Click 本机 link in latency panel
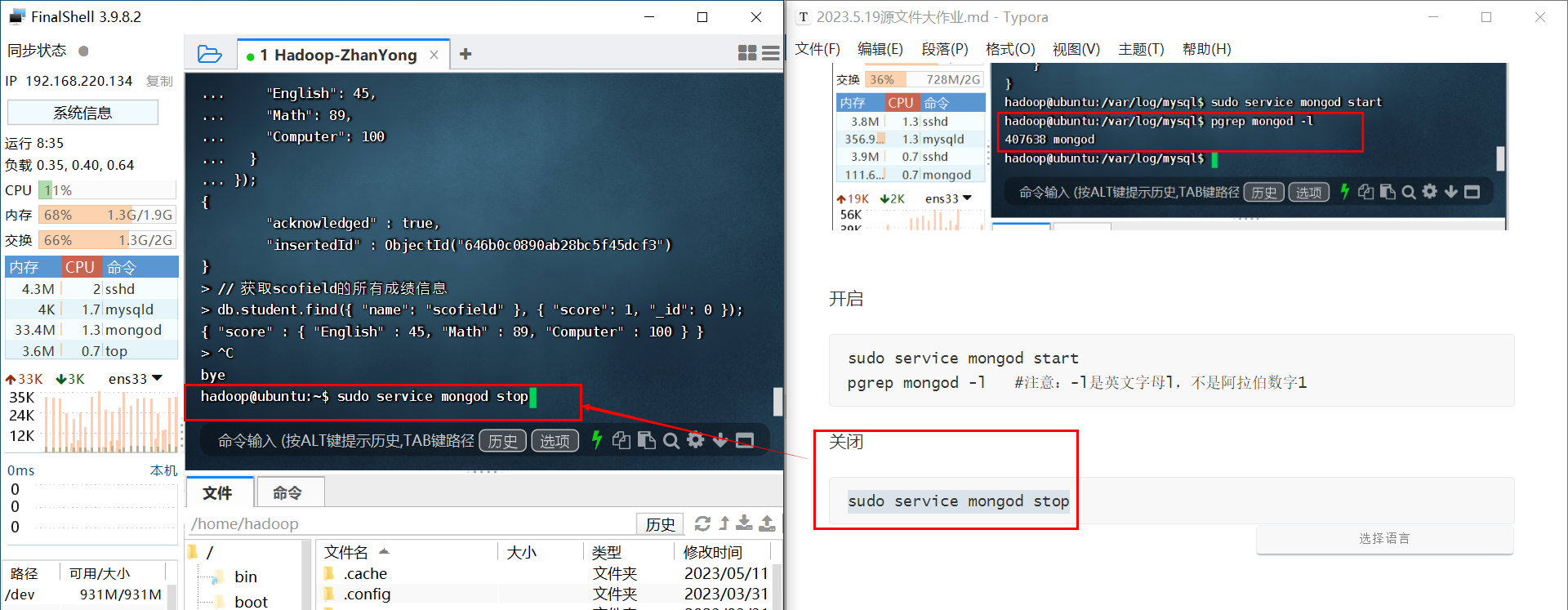Screen dimensions: 1568x610 coord(163,470)
